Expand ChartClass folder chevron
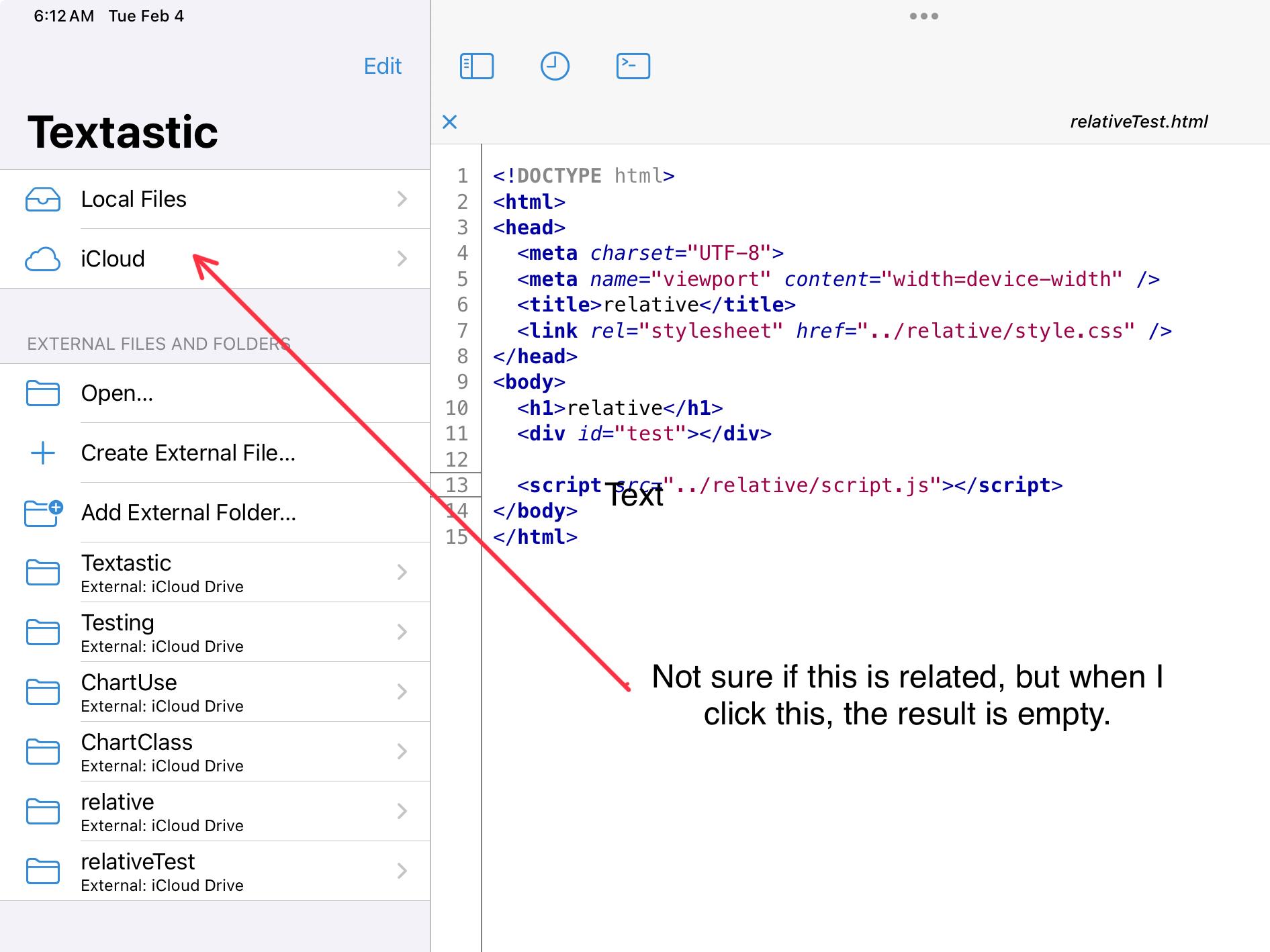The width and height of the screenshot is (1270, 952). 402,751
